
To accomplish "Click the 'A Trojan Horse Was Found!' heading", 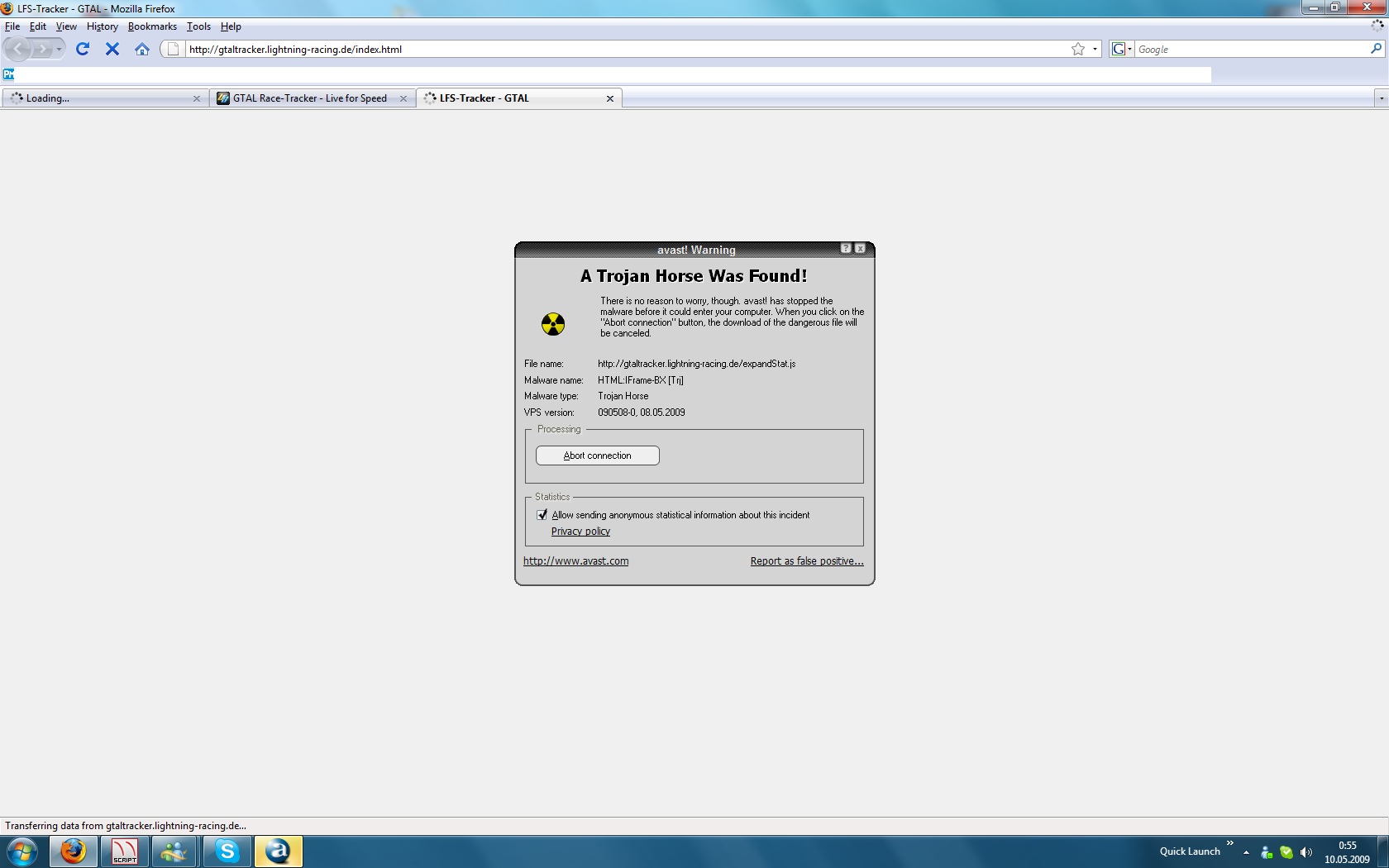I will coord(694,276).
